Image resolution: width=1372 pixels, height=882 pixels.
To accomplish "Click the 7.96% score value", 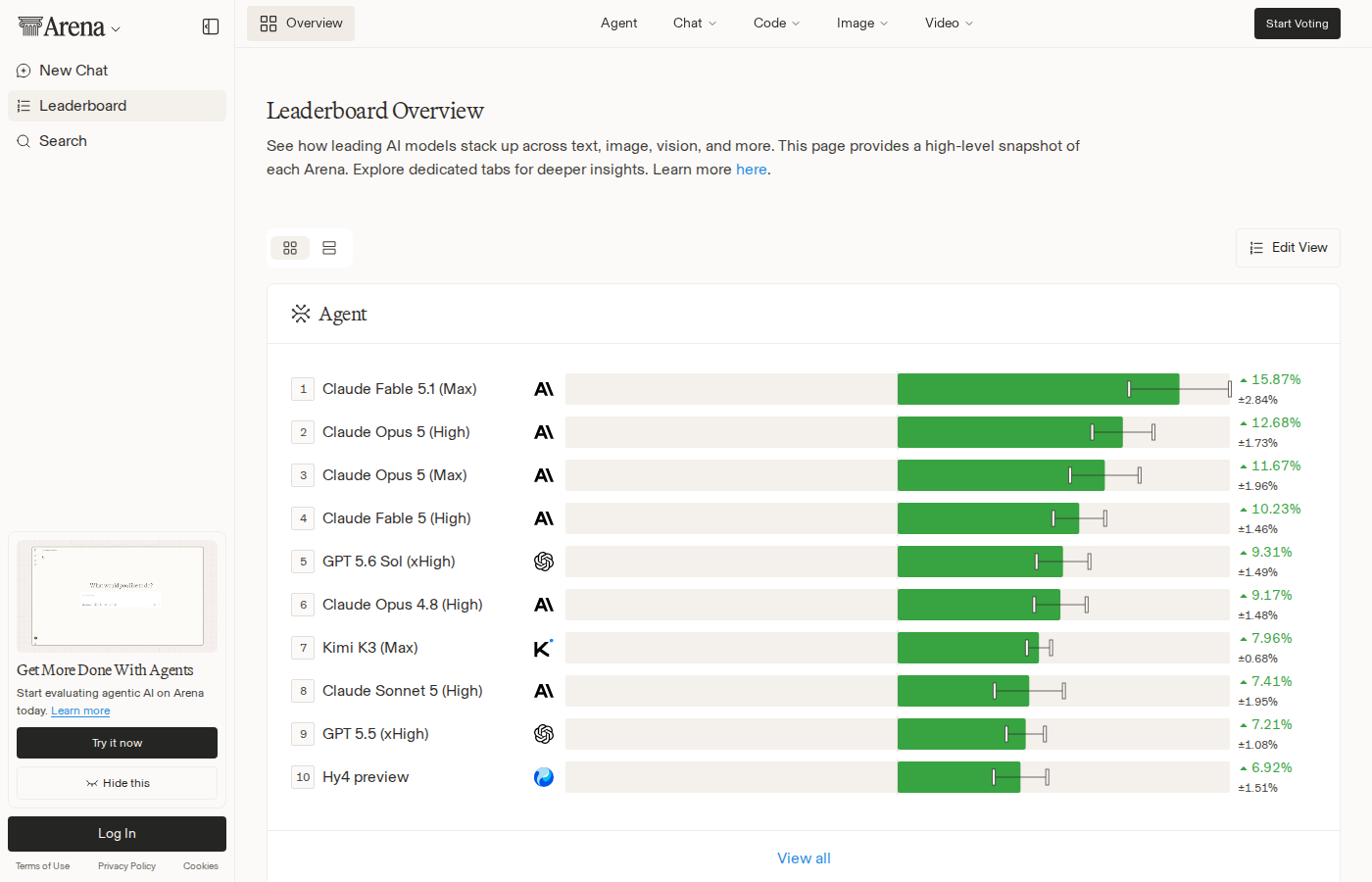I will coord(1272,638).
